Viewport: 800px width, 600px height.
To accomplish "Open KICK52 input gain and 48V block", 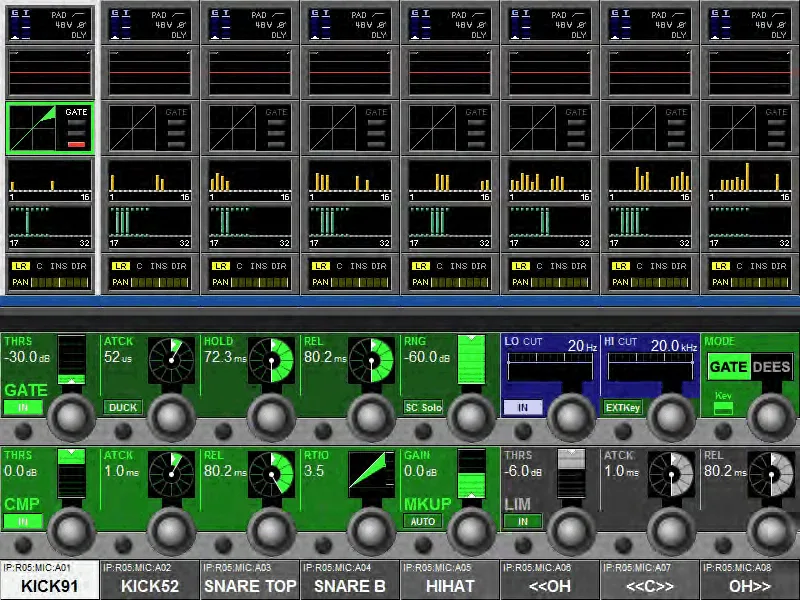I will pos(149,23).
